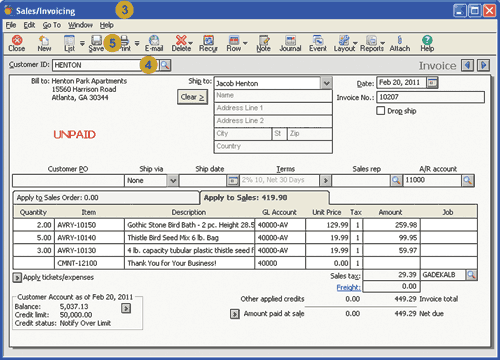Open the Edit menu

click(29, 25)
